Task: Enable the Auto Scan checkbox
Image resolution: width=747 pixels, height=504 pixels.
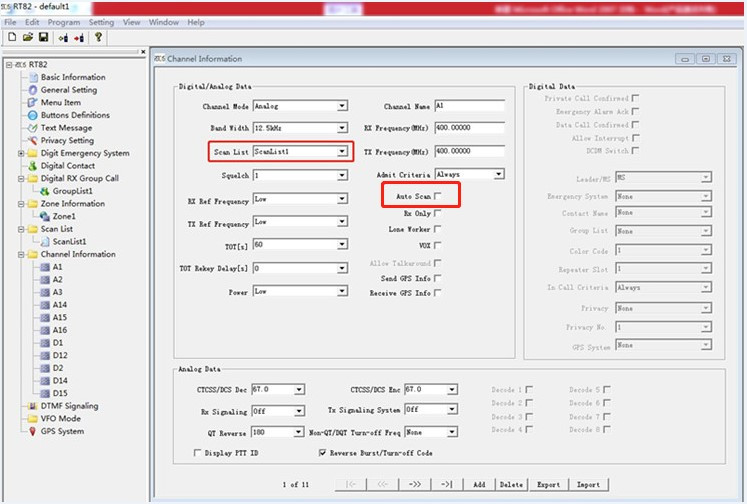Action: pyautogui.click(x=437, y=198)
